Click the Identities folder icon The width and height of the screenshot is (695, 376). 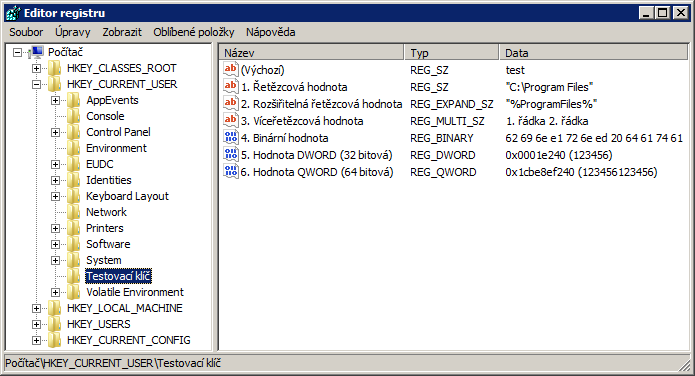click(x=74, y=180)
